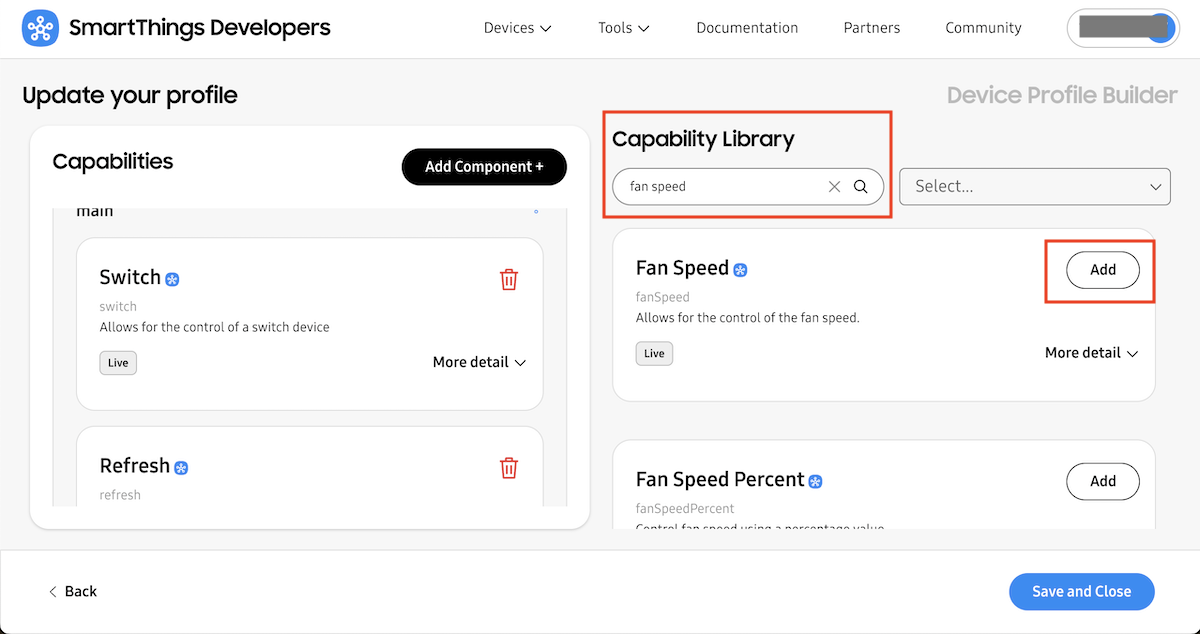The height and width of the screenshot is (634, 1200).
Task: Expand More detail for Switch capability
Action: click(479, 362)
